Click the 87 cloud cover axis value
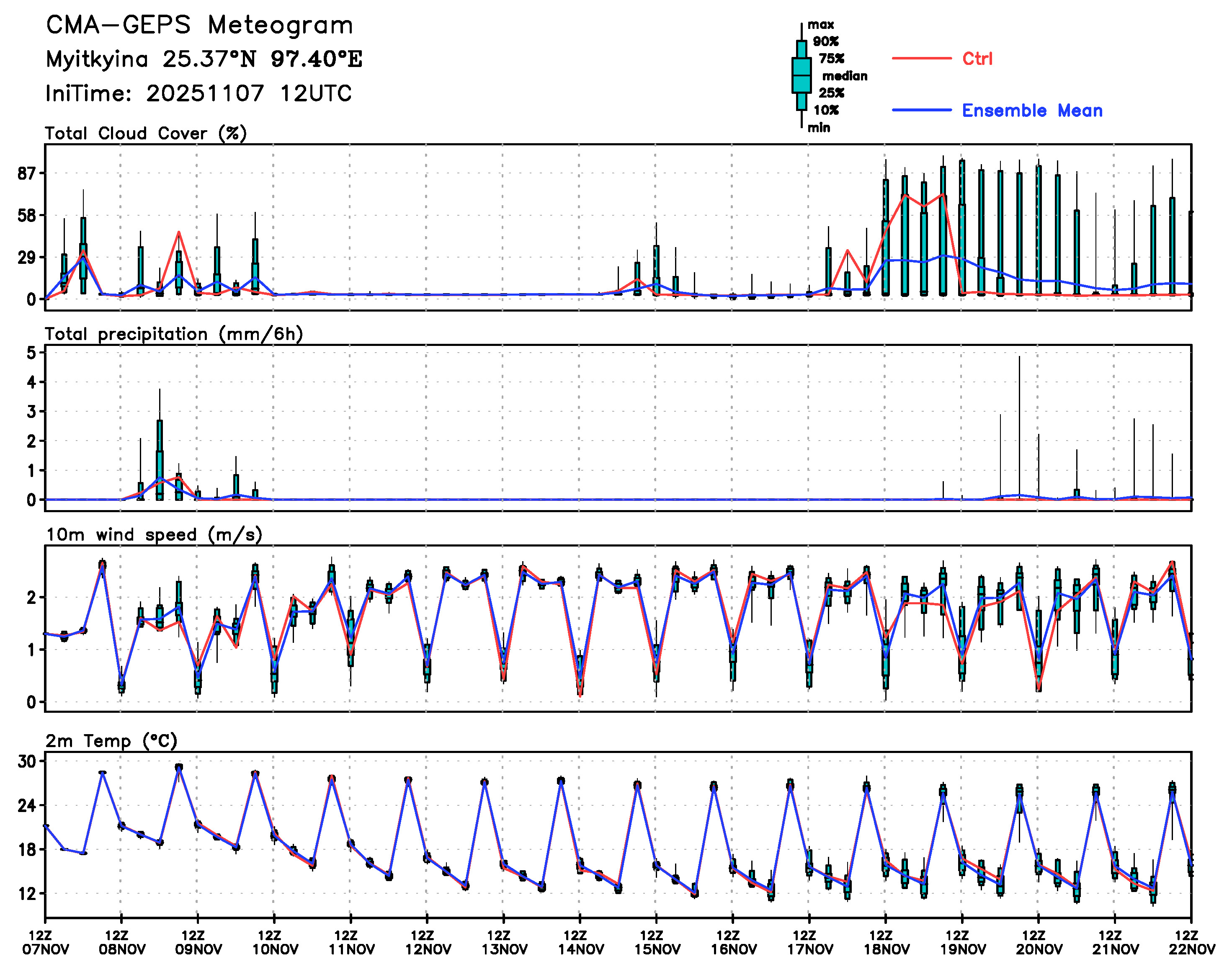The width and height of the screenshot is (1232, 972). tap(26, 173)
